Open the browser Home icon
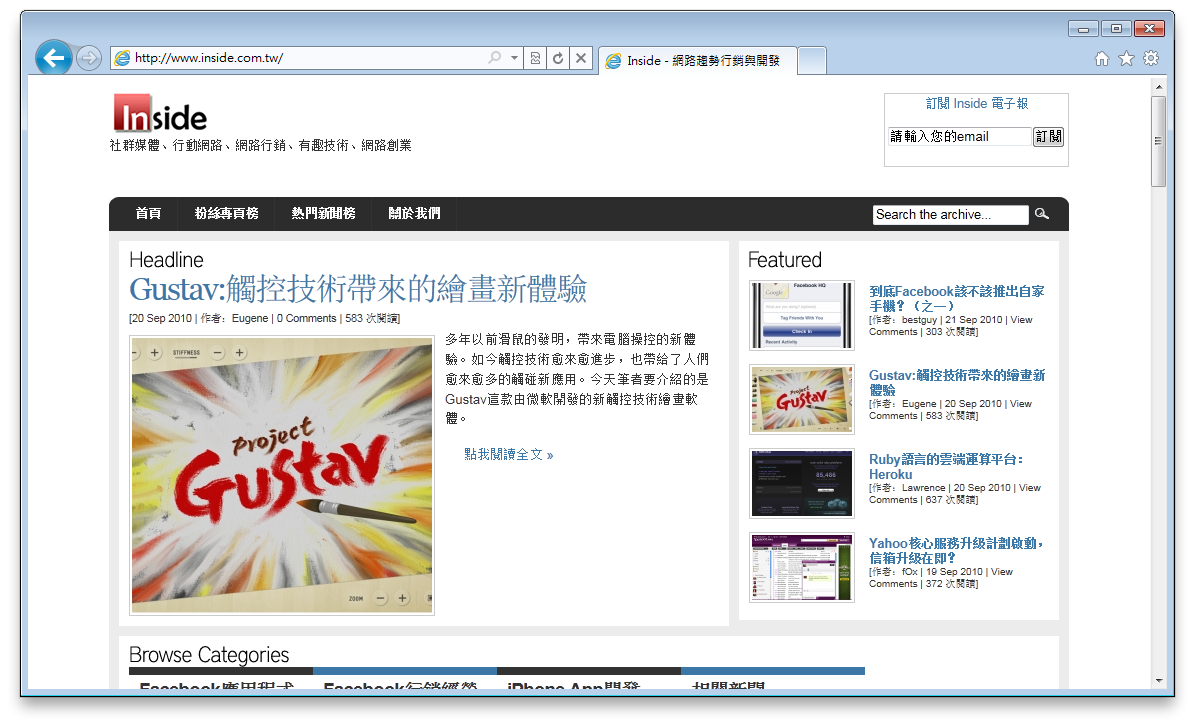The width and height of the screenshot is (1195, 727). pos(1101,59)
